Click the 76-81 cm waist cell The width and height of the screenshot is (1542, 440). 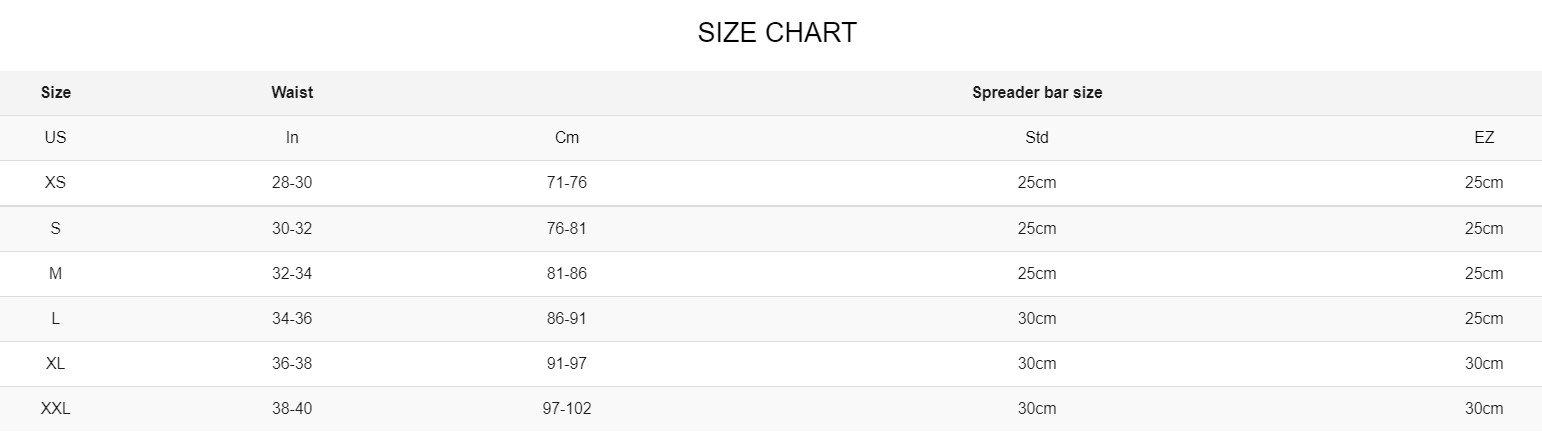pyautogui.click(x=567, y=228)
